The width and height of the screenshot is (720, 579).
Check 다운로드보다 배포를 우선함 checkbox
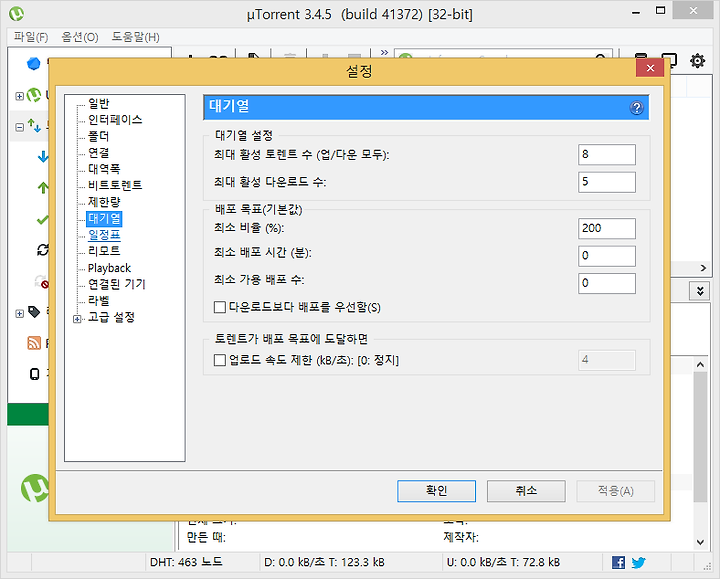220,307
